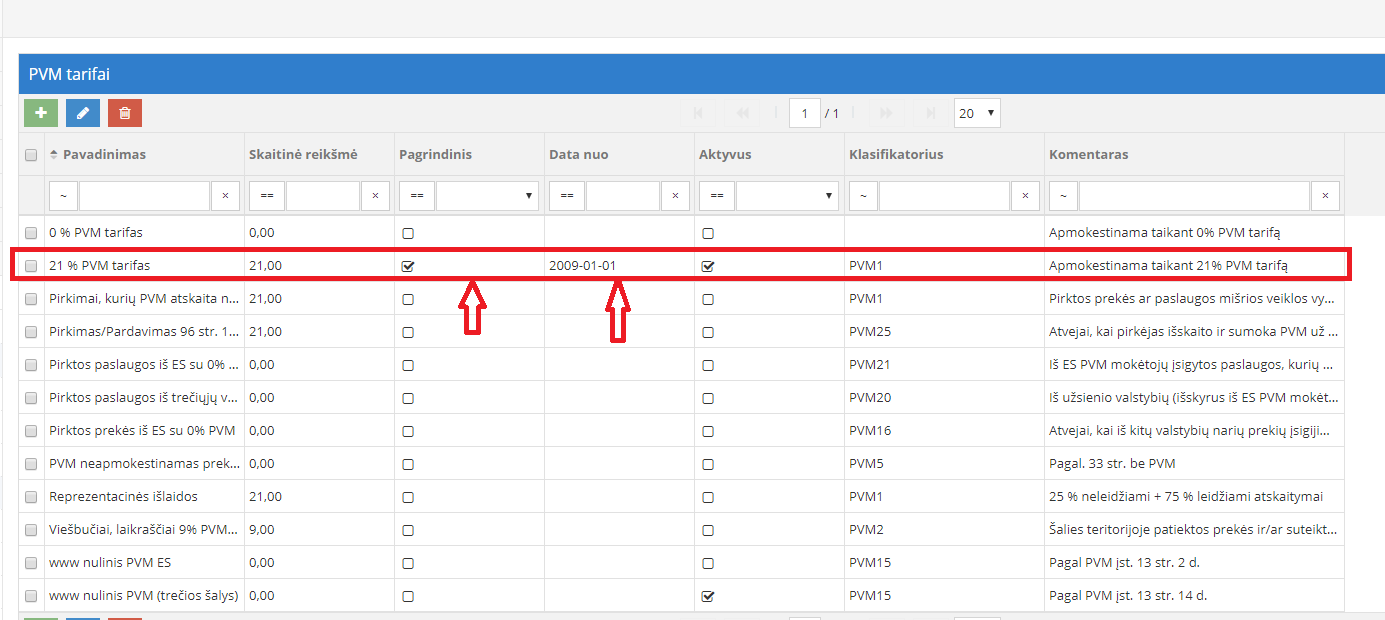Click the green add new record button
Screen dimensions: 1385x620
point(41,113)
